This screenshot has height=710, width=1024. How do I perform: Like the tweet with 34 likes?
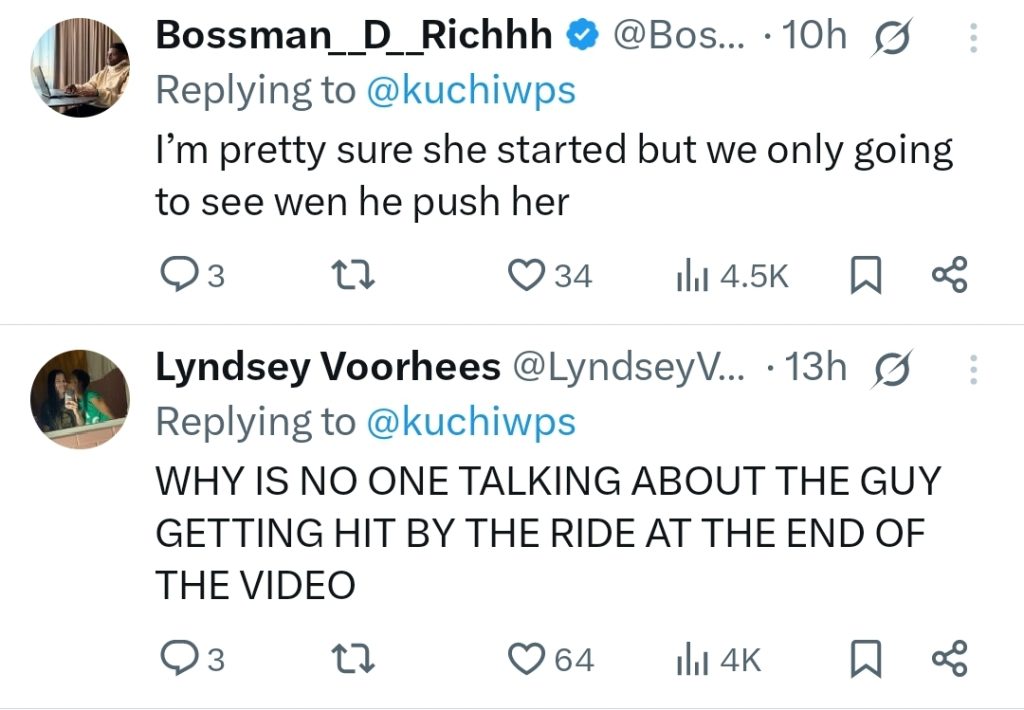click(526, 275)
